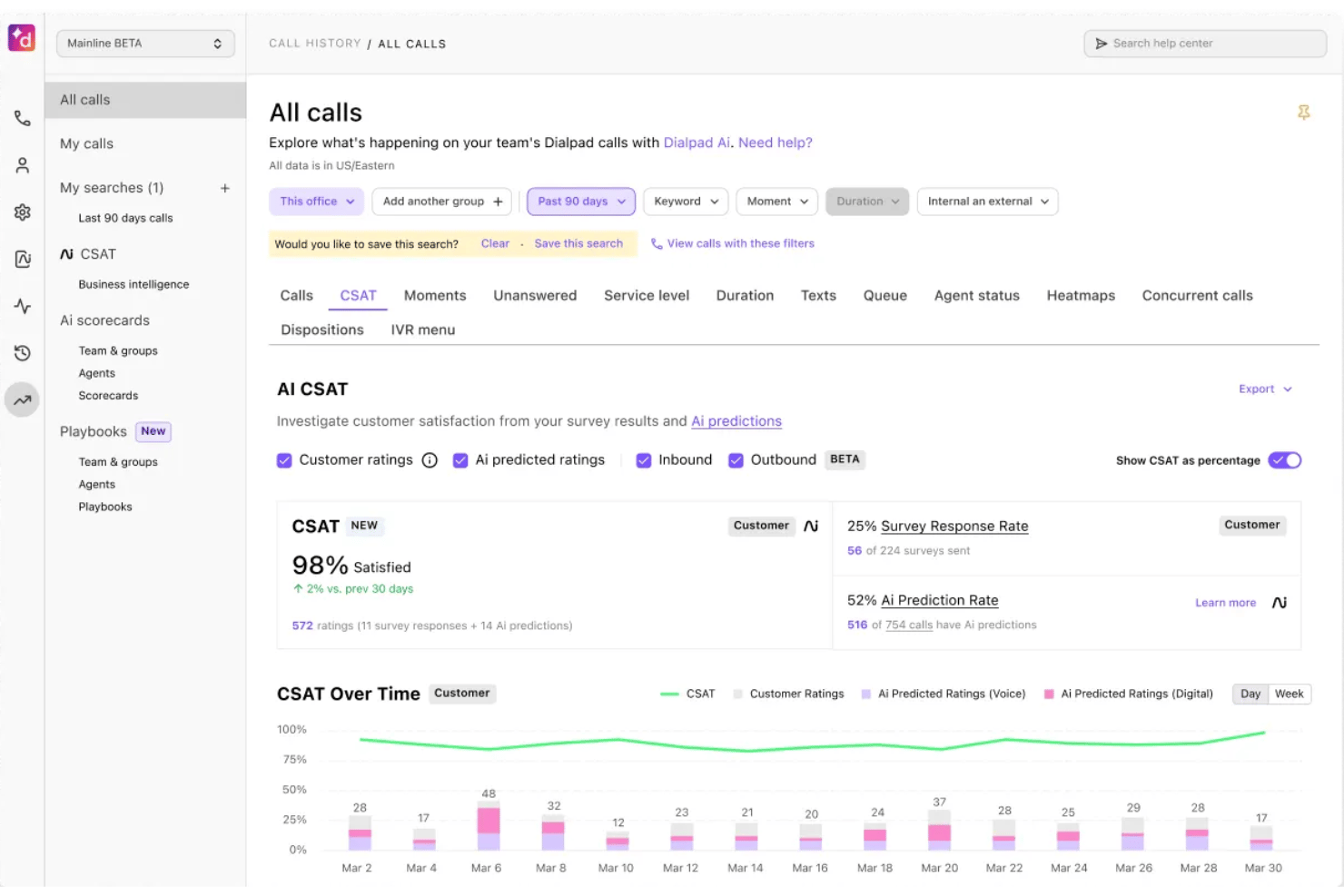Viewport: 1344px width, 896px height.
Task: Click the info icon beside Customer ratings
Action: pos(430,460)
